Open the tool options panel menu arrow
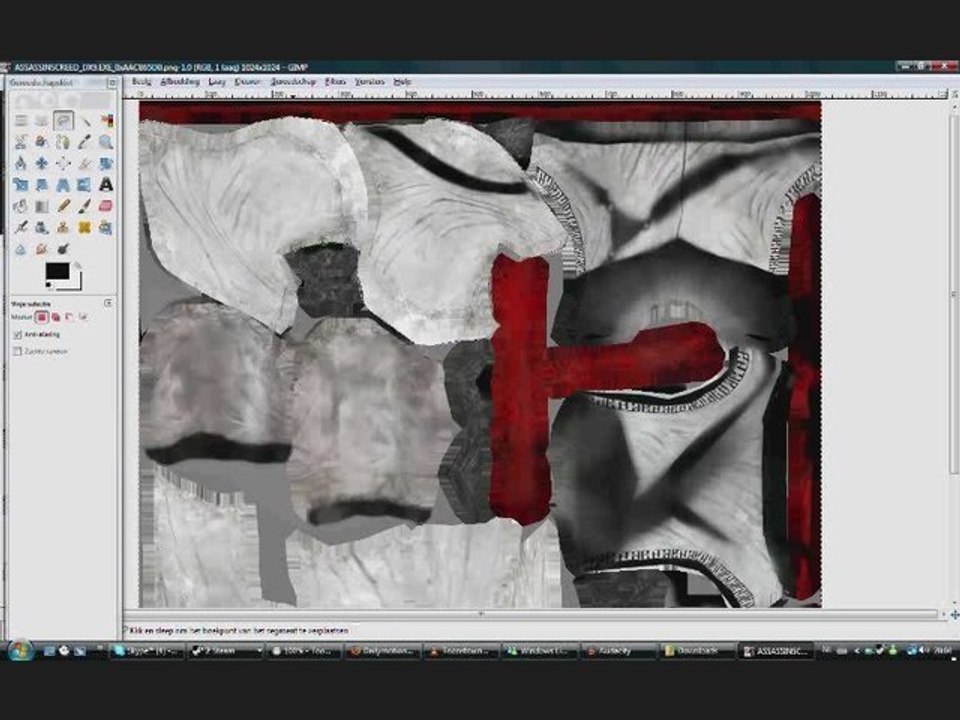Image resolution: width=960 pixels, height=720 pixels. click(108, 303)
